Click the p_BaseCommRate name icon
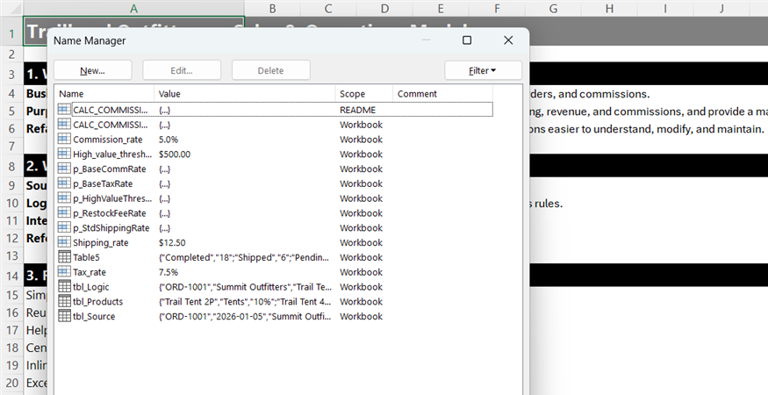Viewport: 768px width, 395px height. click(64, 169)
